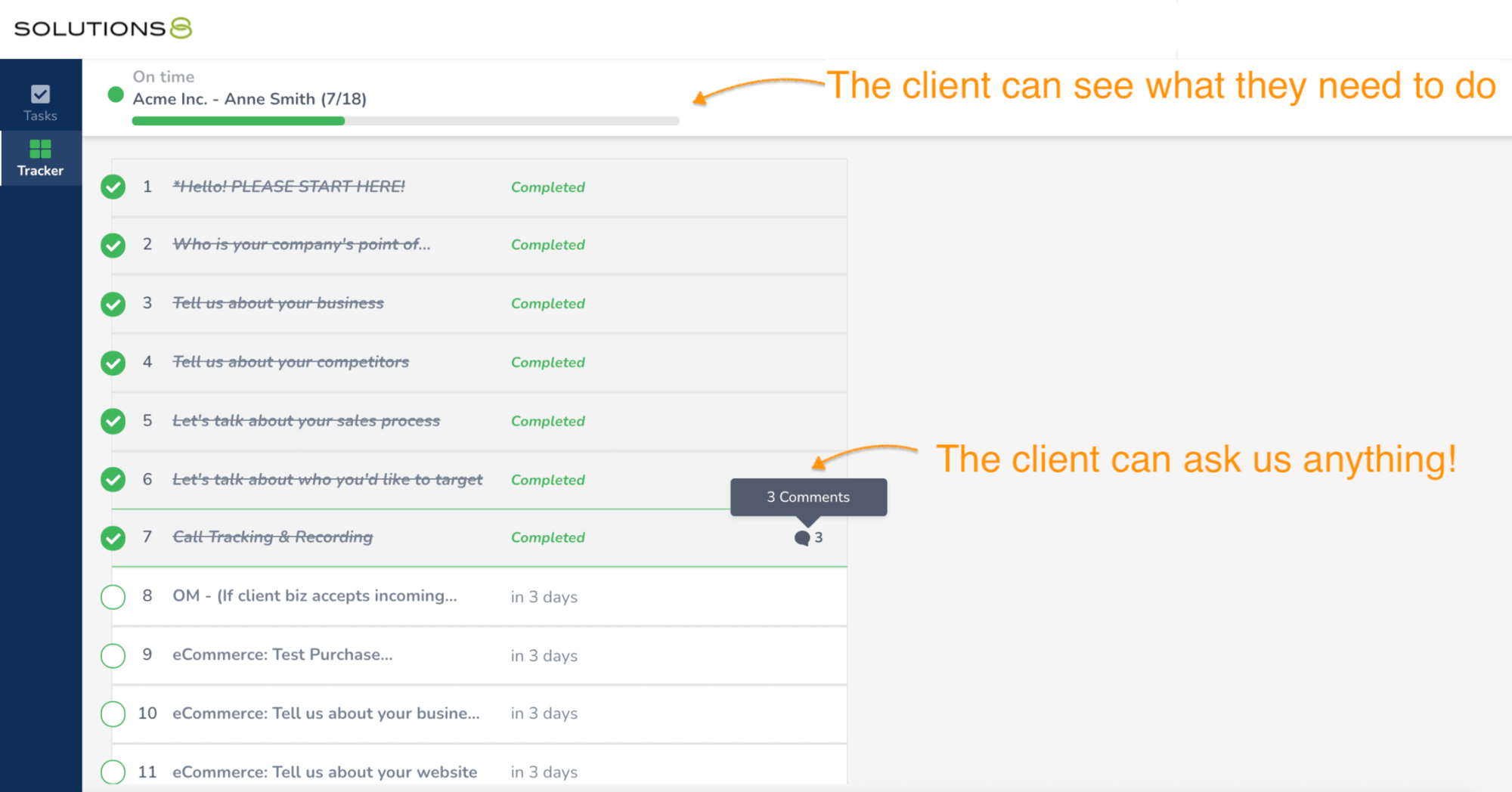Click the green progress bar

238,120
